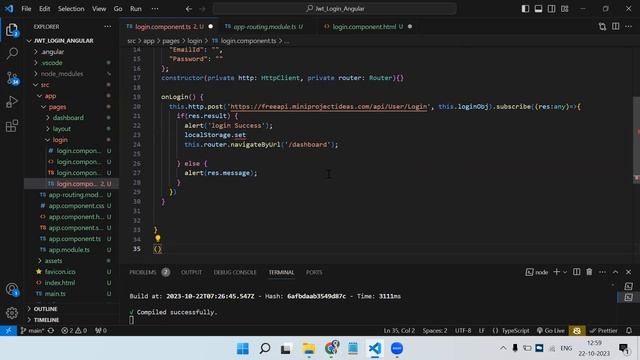The width and height of the screenshot is (640, 360).
Task: Open the Manage gear icon
Action: pyautogui.click(x=12, y=313)
